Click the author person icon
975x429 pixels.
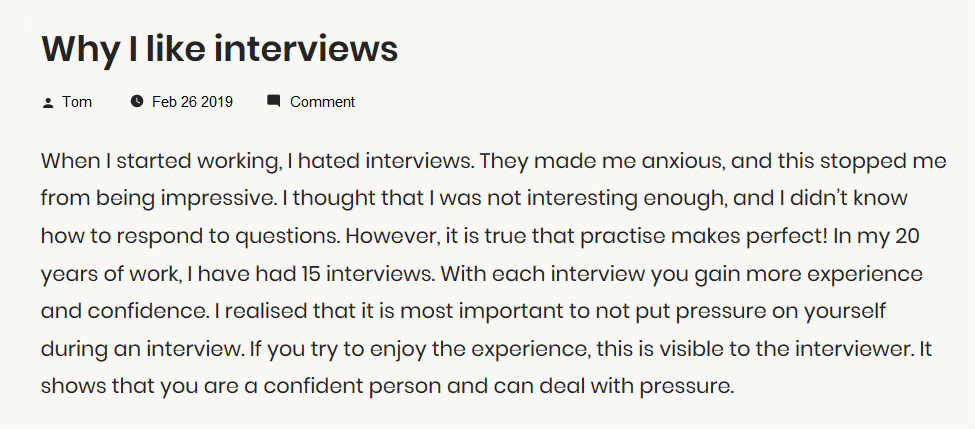coord(47,102)
